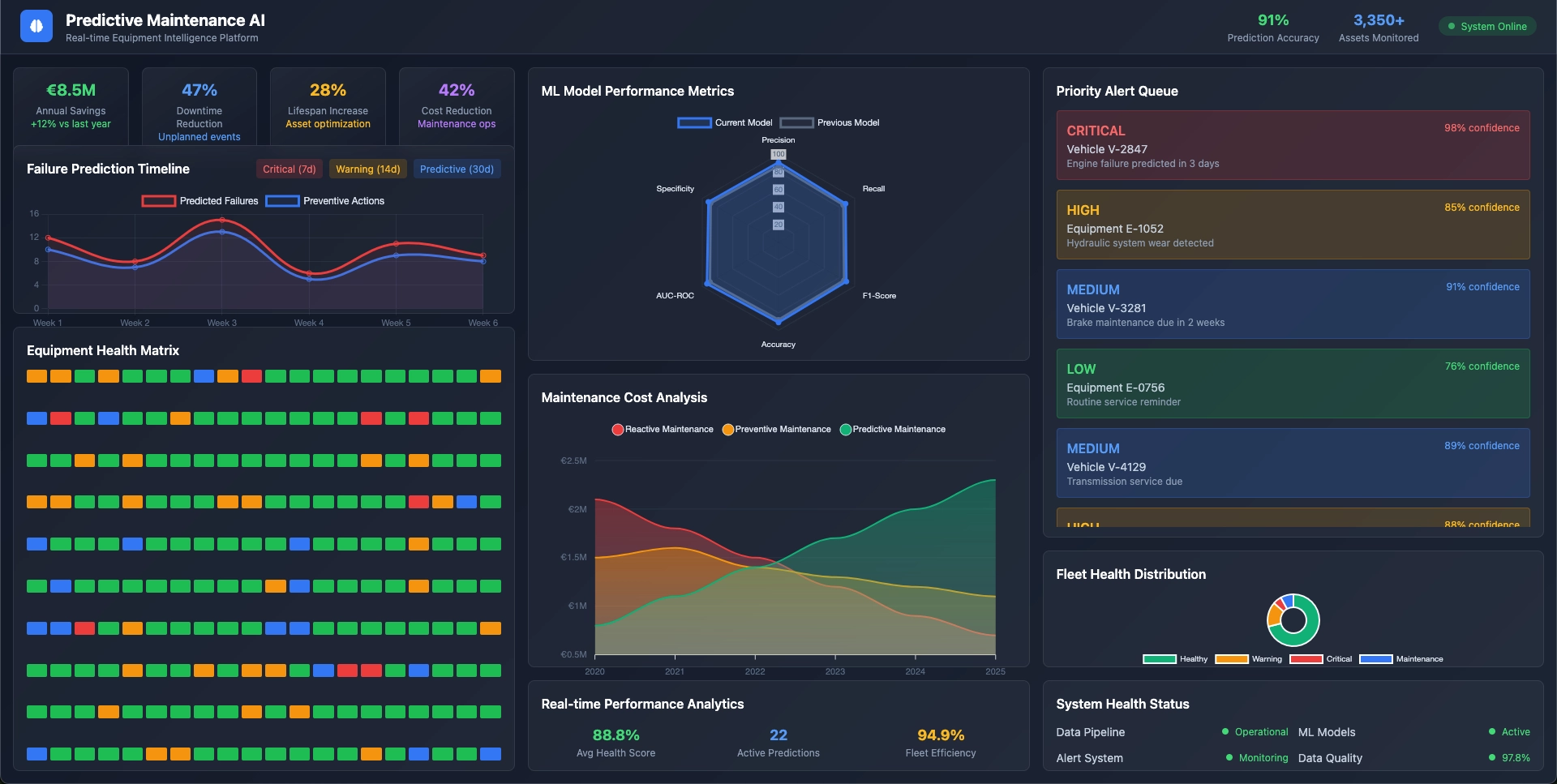Toggle Preventive Actions legend series

[x=282, y=201]
